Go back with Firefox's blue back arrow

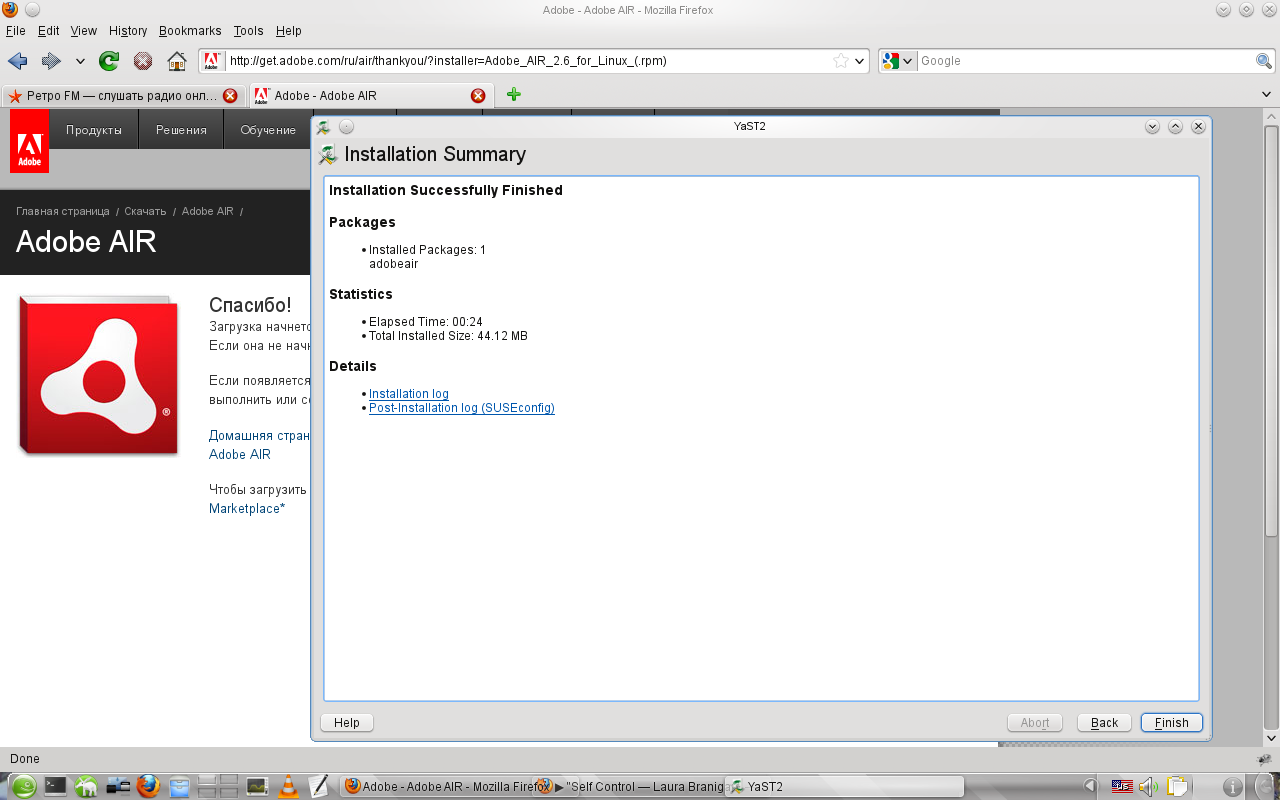[x=17, y=61]
